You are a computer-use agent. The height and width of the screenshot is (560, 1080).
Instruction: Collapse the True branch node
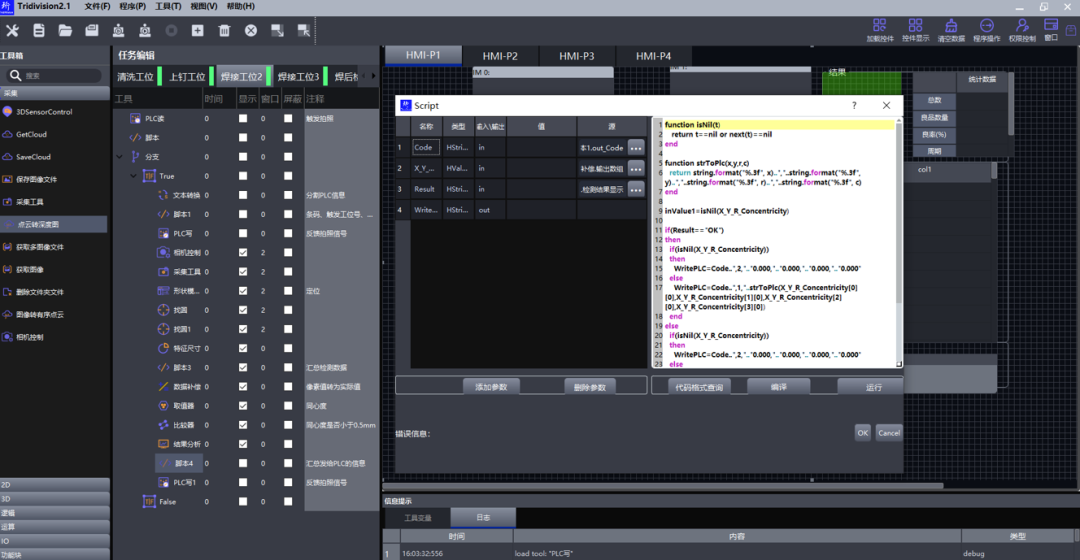(134, 176)
